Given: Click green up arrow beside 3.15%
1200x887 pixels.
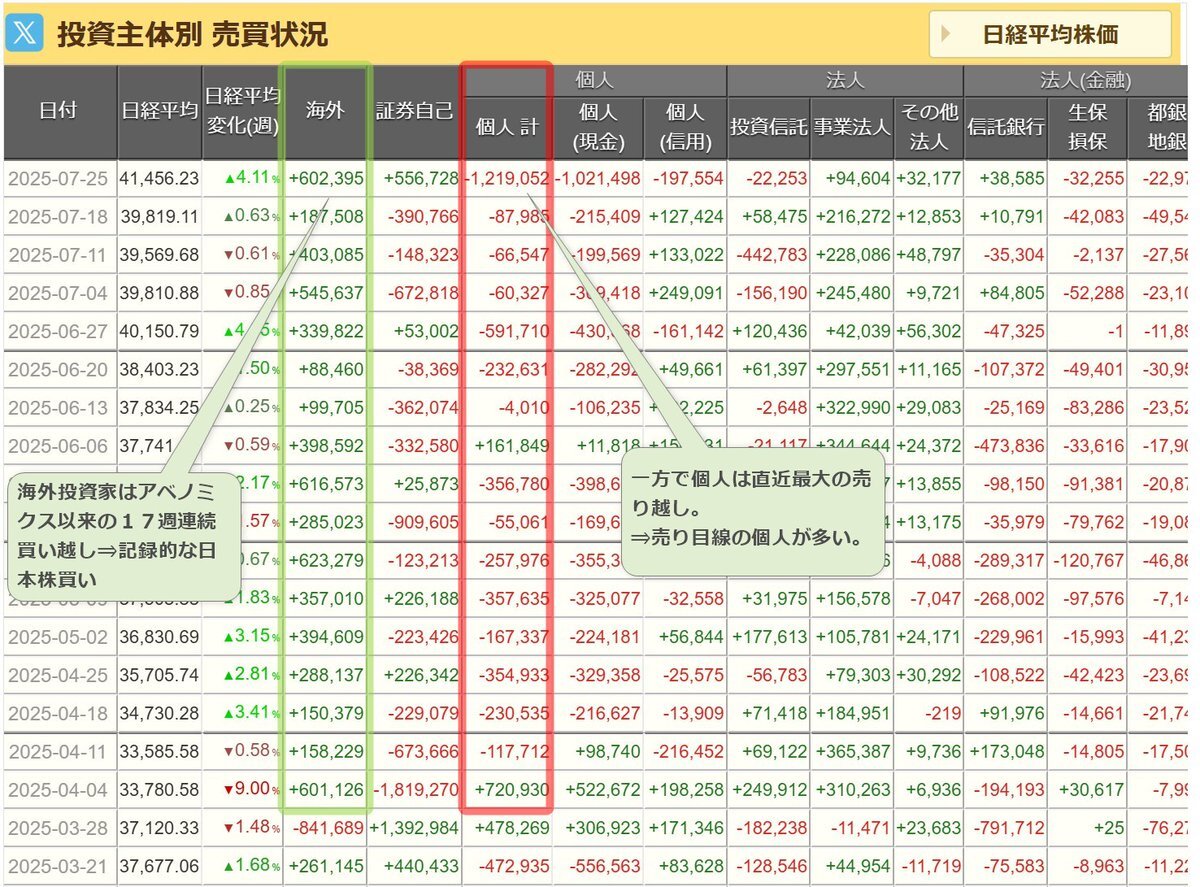Looking at the screenshot, I should (x=229, y=638).
